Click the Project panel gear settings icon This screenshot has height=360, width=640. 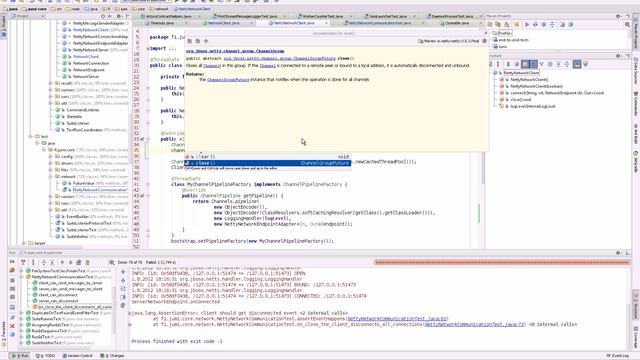click(119, 16)
